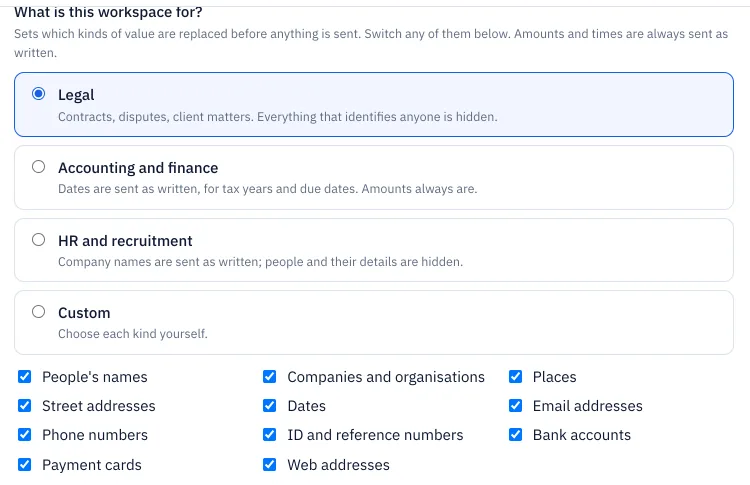The height and width of the screenshot is (485, 750).
Task: Uncheck the Email addresses checkbox
Action: click(x=515, y=406)
